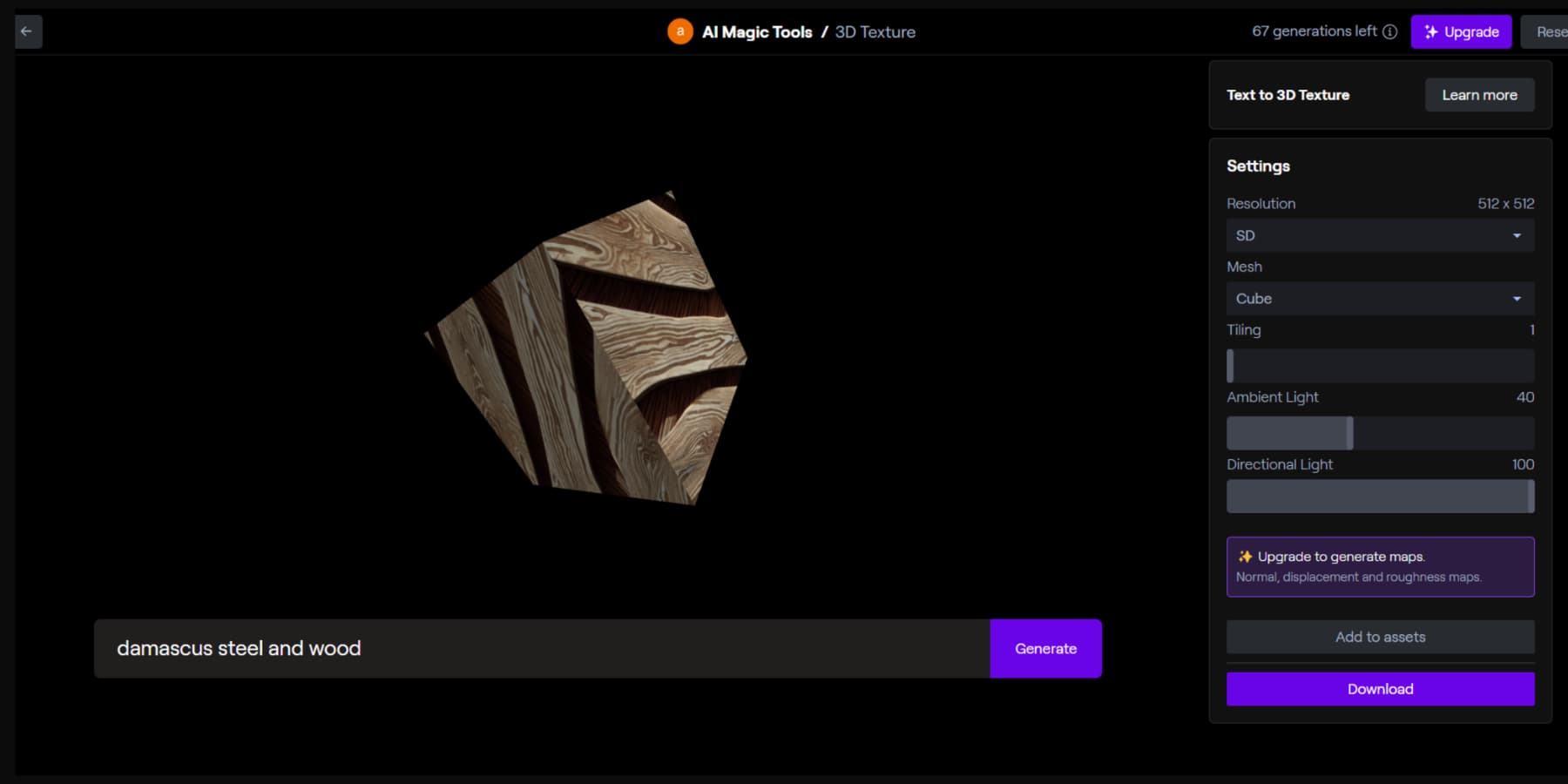
Task: Expand the Resolution dropdown chevron
Action: 1519,235
